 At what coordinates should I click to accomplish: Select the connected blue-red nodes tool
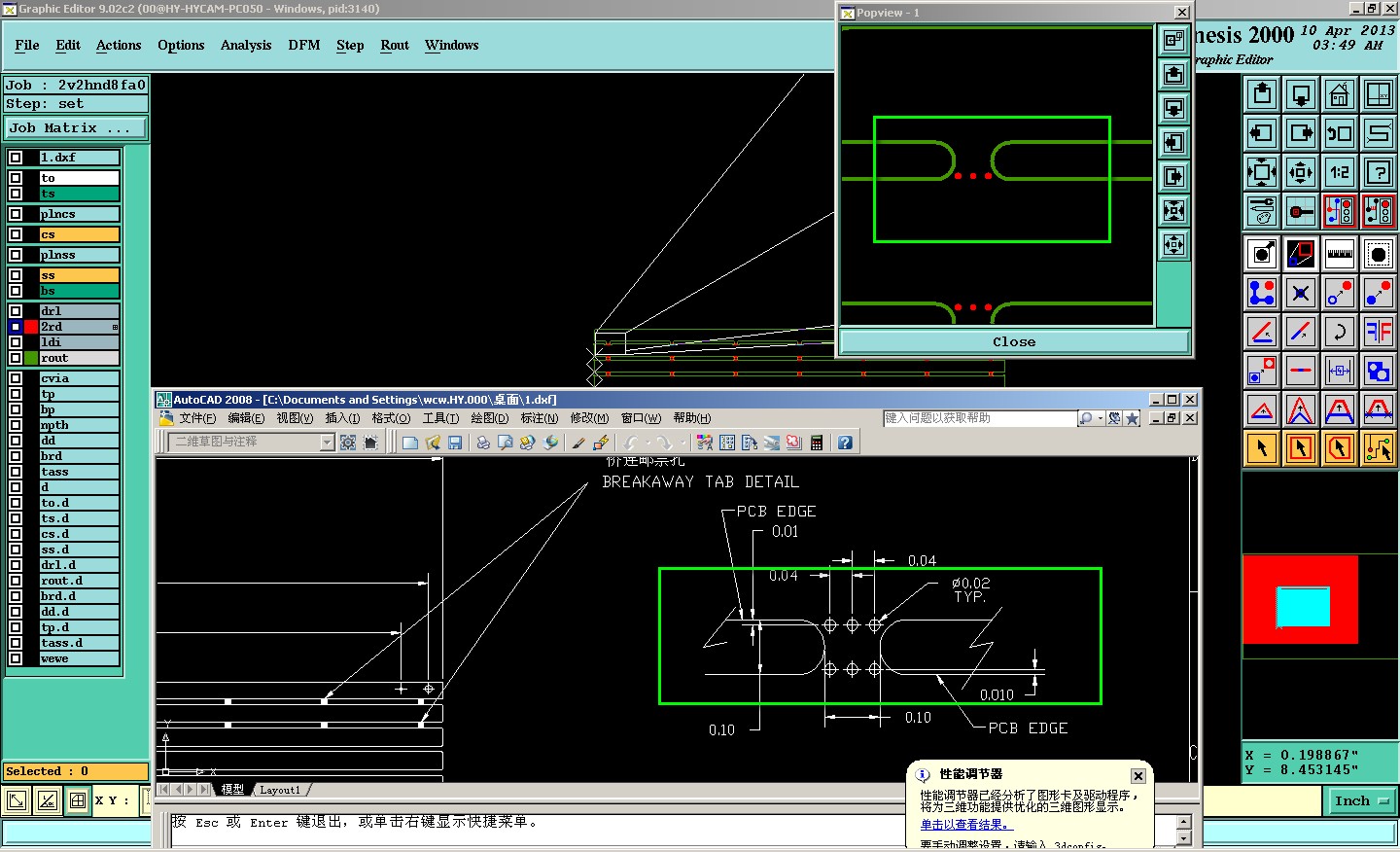(x=1262, y=293)
